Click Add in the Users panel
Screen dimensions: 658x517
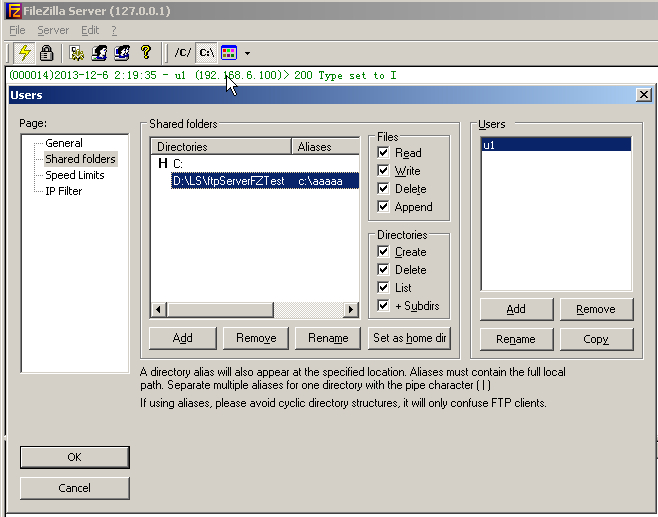coord(516,309)
